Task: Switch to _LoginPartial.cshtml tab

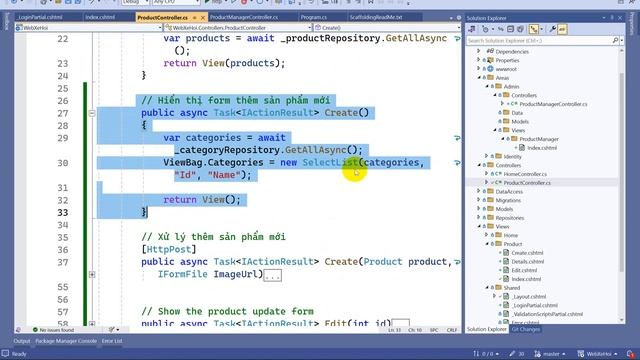Action: pos(40,17)
